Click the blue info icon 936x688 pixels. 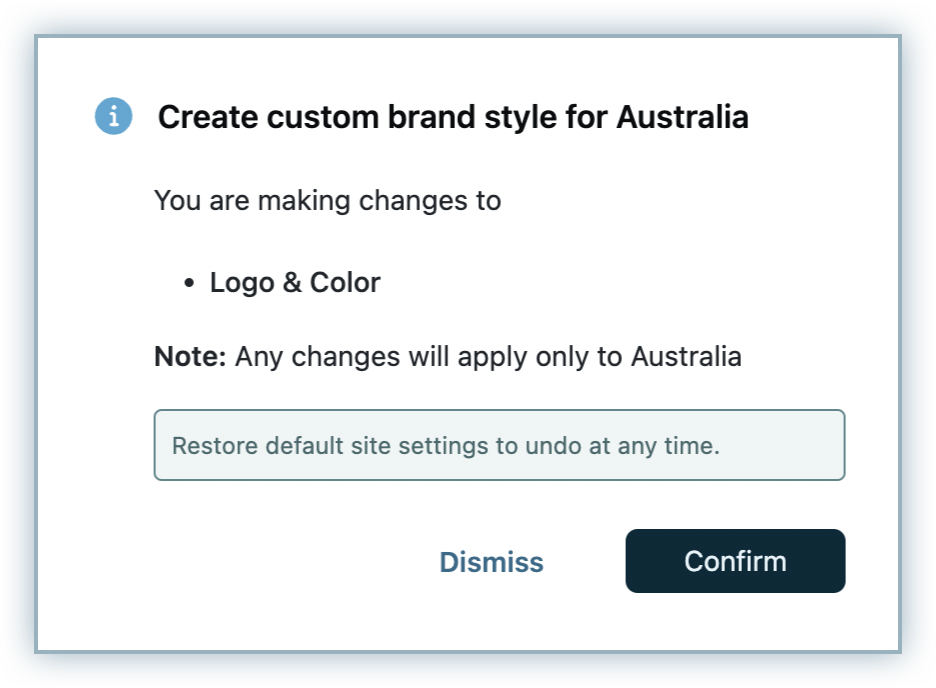coord(113,117)
